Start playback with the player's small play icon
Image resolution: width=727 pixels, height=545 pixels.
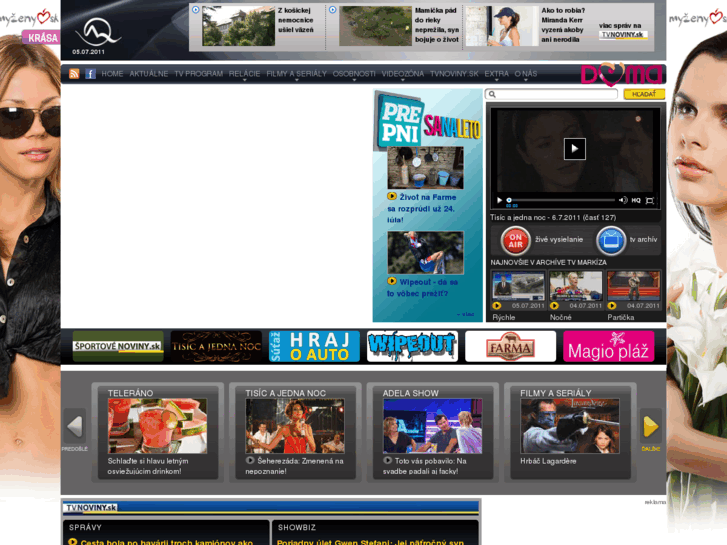pos(499,200)
